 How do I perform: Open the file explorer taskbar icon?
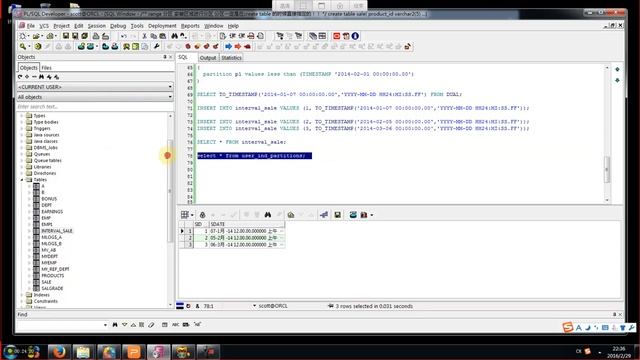click(83, 351)
